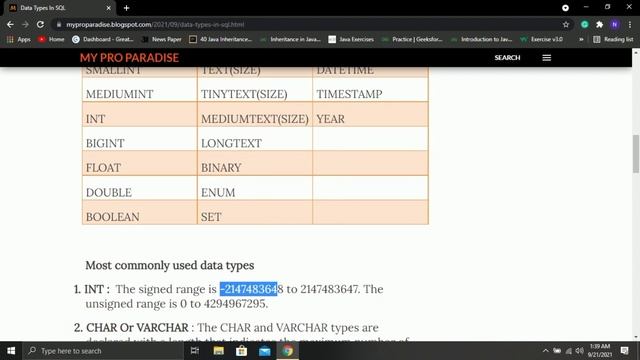The width and height of the screenshot is (640, 360).
Task: Click the ENUM table cell
Action: click(x=255, y=188)
